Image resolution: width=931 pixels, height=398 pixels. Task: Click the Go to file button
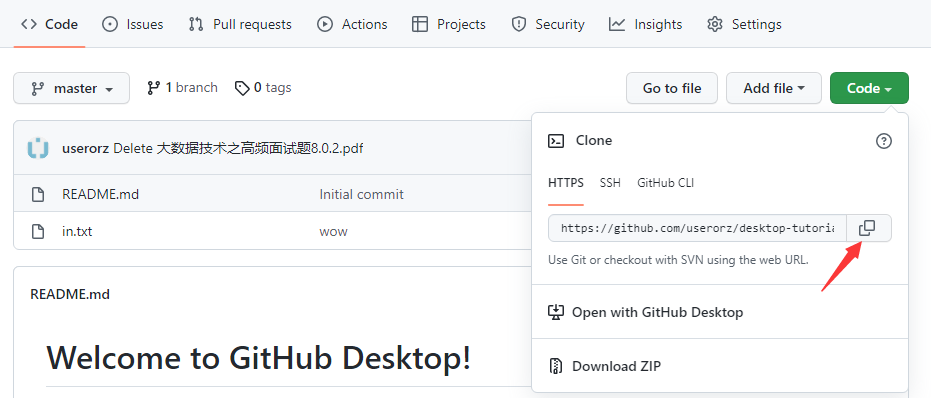tap(672, 88)
